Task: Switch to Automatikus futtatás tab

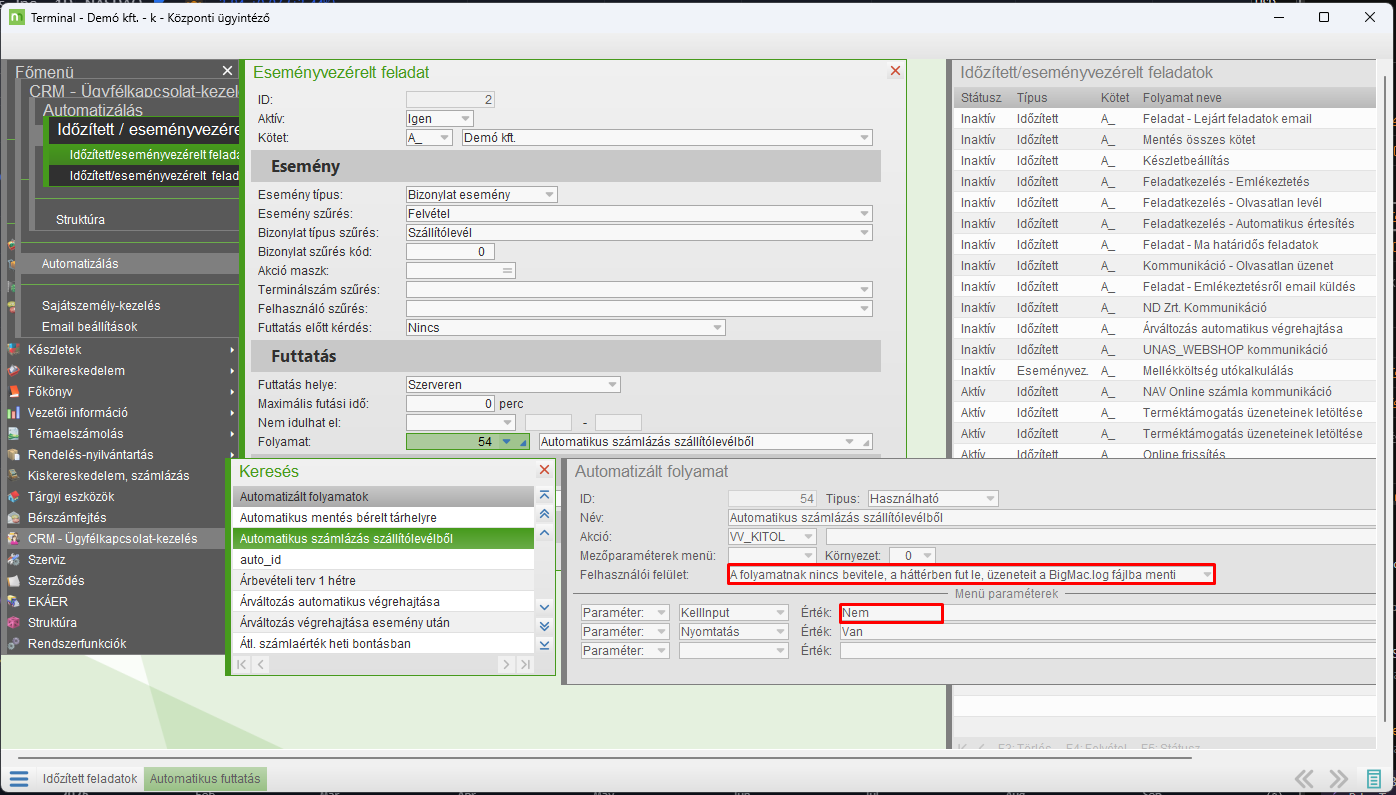Action: click(205, 779)
